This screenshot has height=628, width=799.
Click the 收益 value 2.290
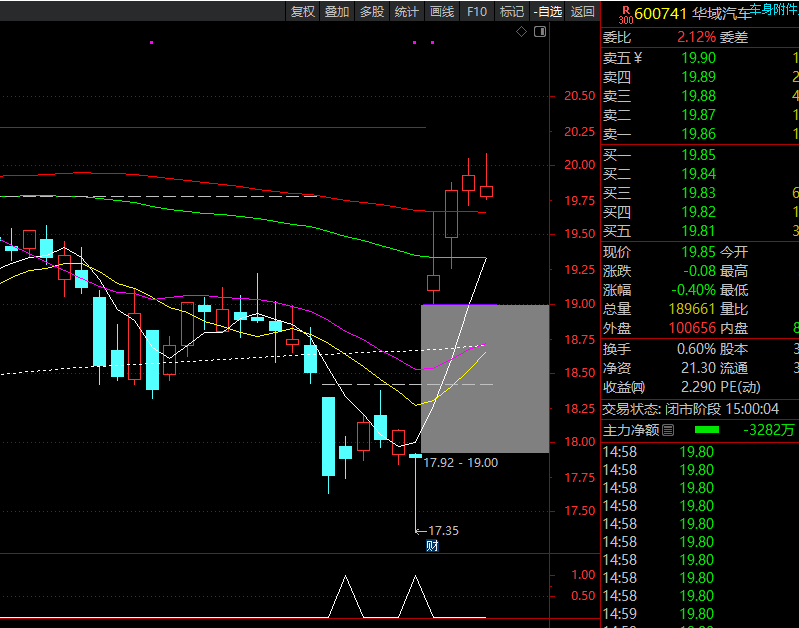pyautogui.click(x=699, y=387)
